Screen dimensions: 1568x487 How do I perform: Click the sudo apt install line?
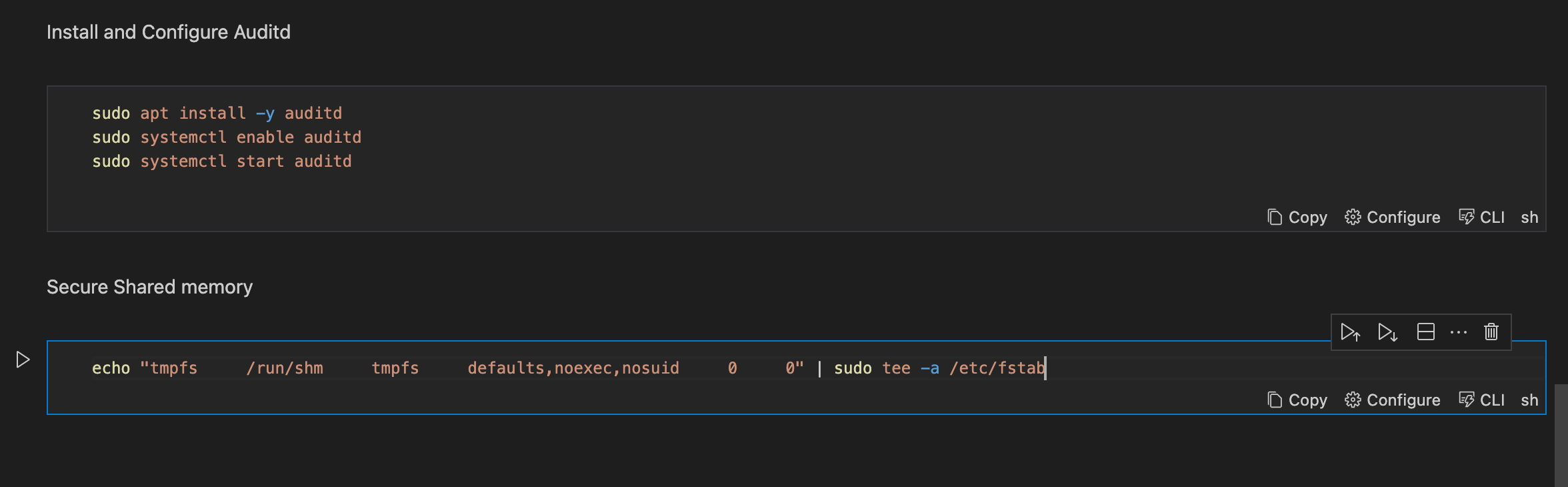click(217, 113)
